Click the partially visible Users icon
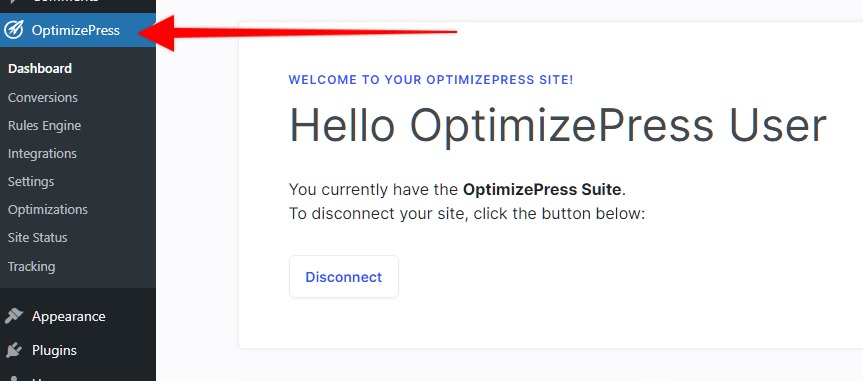The height and width of the screenshot is (381, 863). (x=14, y=379)
